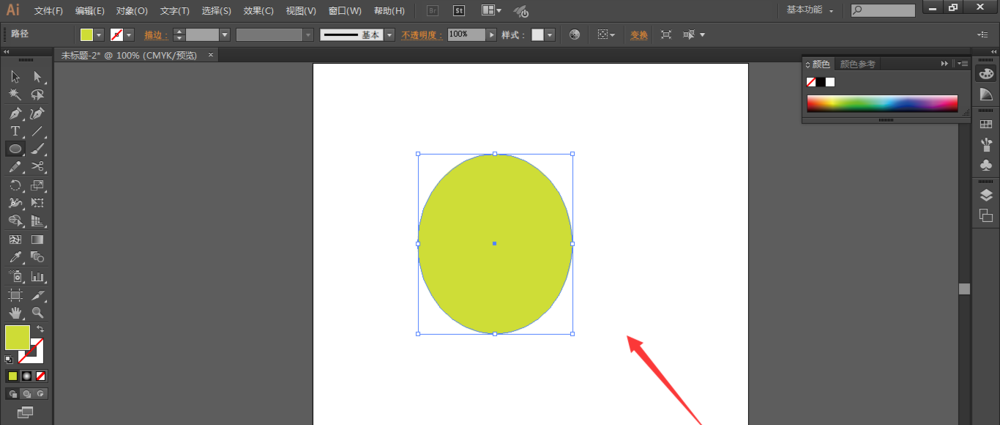Enable Draw Behind mode
Screen dimensions: 1000x425
coord(27,394)
